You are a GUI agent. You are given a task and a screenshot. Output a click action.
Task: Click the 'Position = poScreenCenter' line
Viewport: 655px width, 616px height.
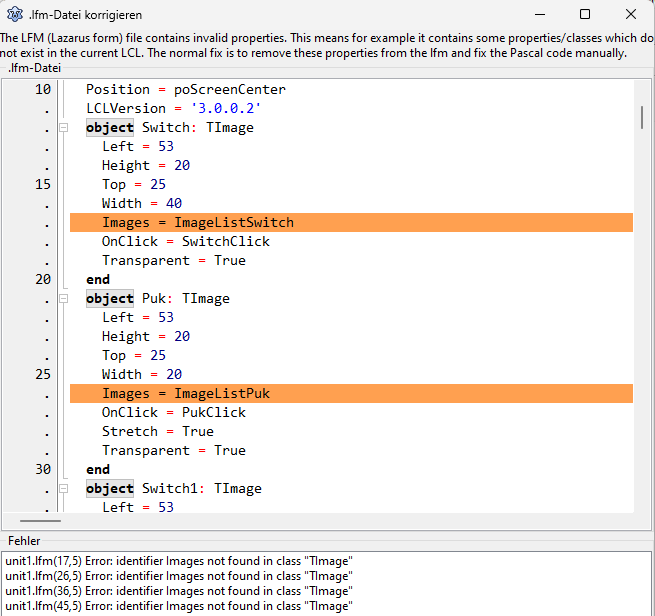[186, 89]
